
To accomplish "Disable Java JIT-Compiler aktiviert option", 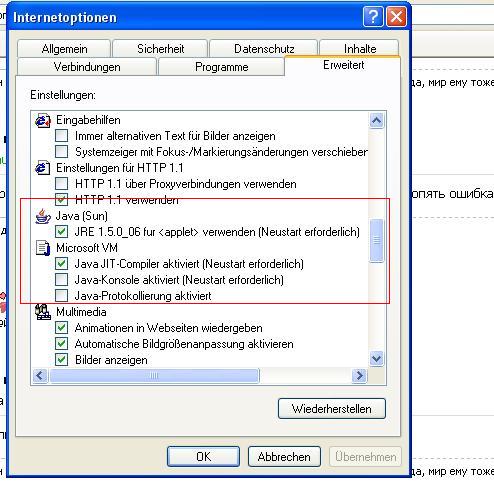I will 61,264.
